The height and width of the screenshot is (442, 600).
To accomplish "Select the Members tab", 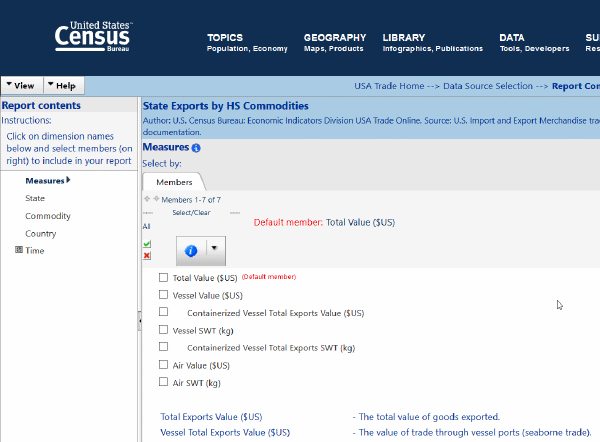I will pyautogui.click(x=174, y=182).
